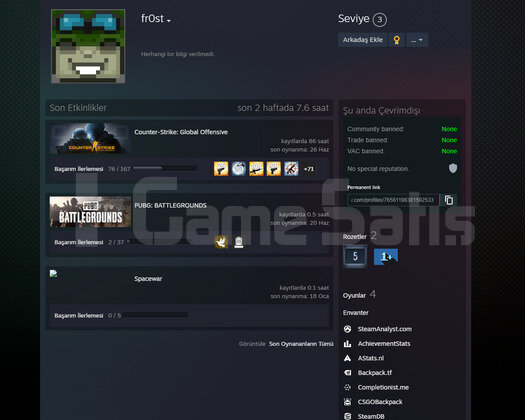Click the Trade banned None value

point(449,140)
